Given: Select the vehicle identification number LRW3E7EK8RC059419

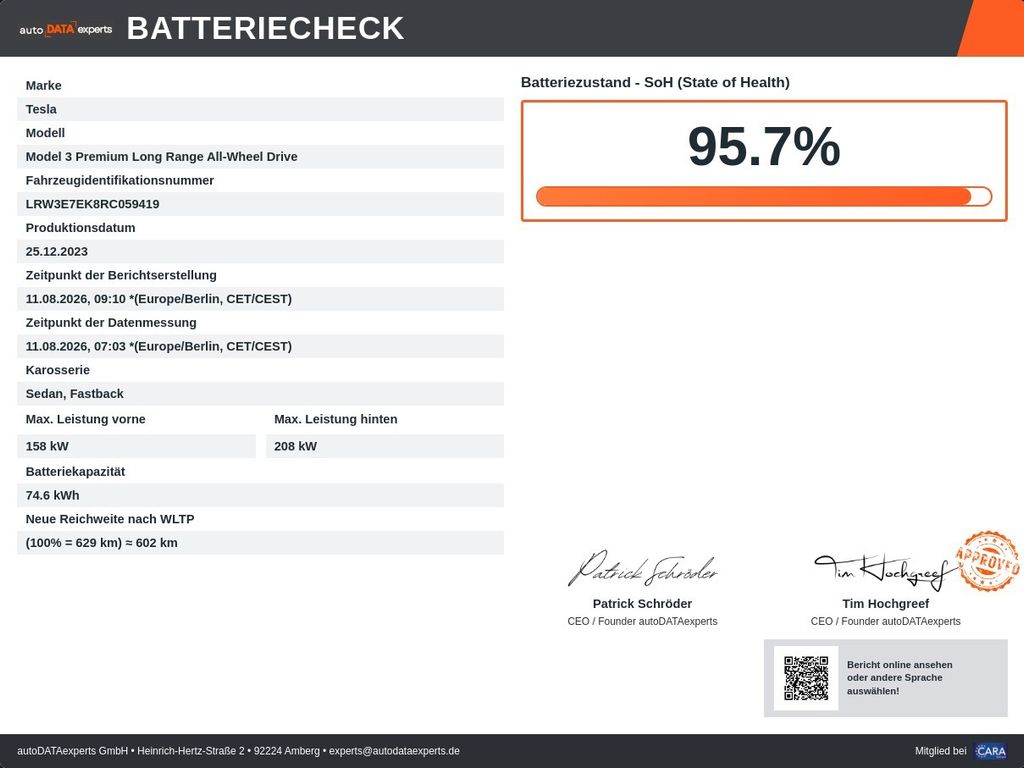Looking at the screenshot, I should 92,204.
